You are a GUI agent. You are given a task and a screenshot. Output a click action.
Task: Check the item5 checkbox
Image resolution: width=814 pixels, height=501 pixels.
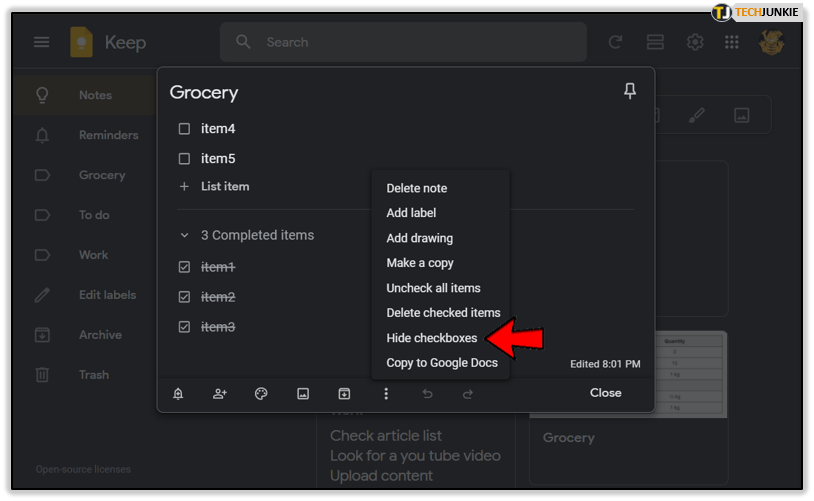(x=184, y=159)
